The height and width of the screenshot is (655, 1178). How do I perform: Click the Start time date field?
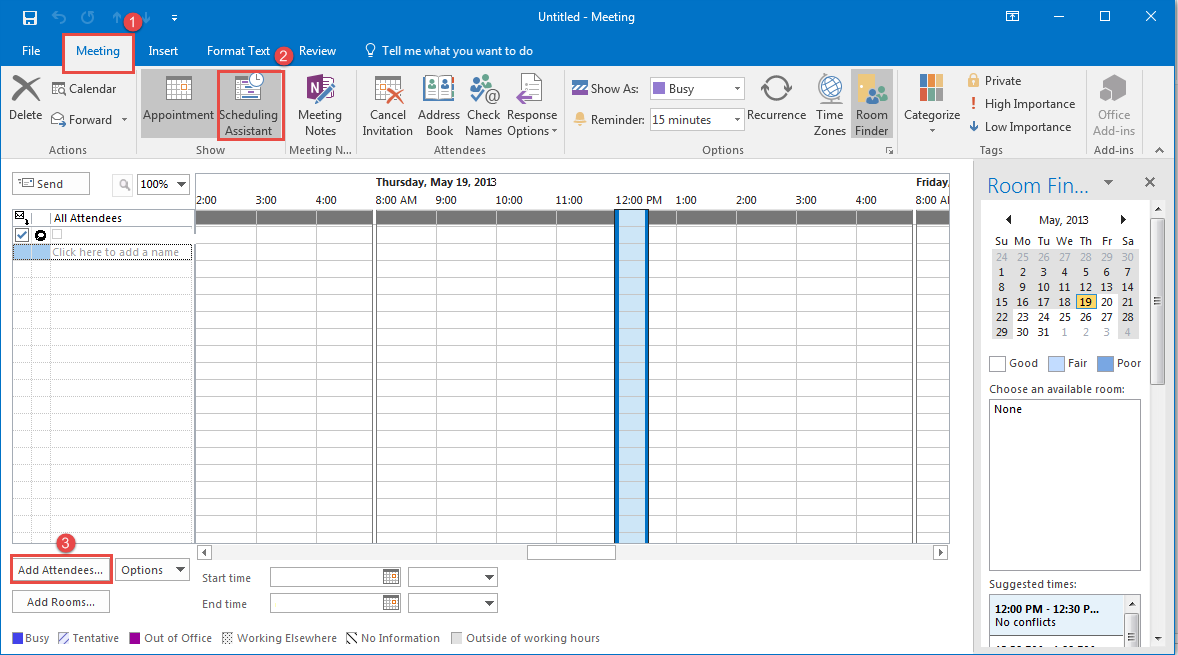click(x=326, y=577)
